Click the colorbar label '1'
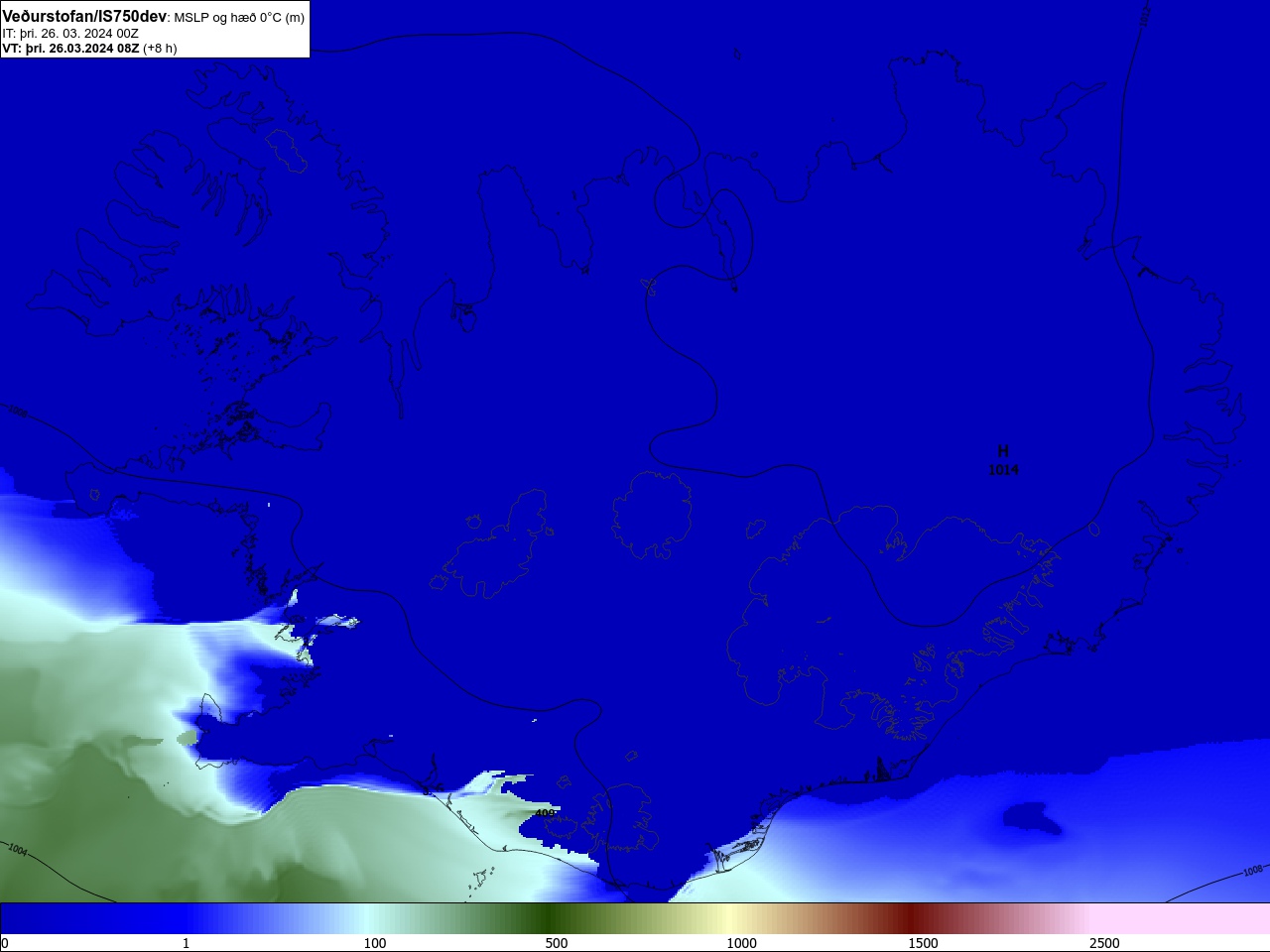This screenshot has height=952, width=1270. [186, 943]
